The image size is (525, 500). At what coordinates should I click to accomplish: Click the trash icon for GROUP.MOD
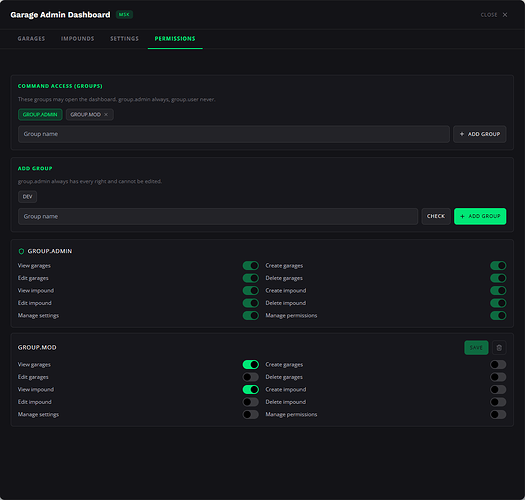click(499, 348)
